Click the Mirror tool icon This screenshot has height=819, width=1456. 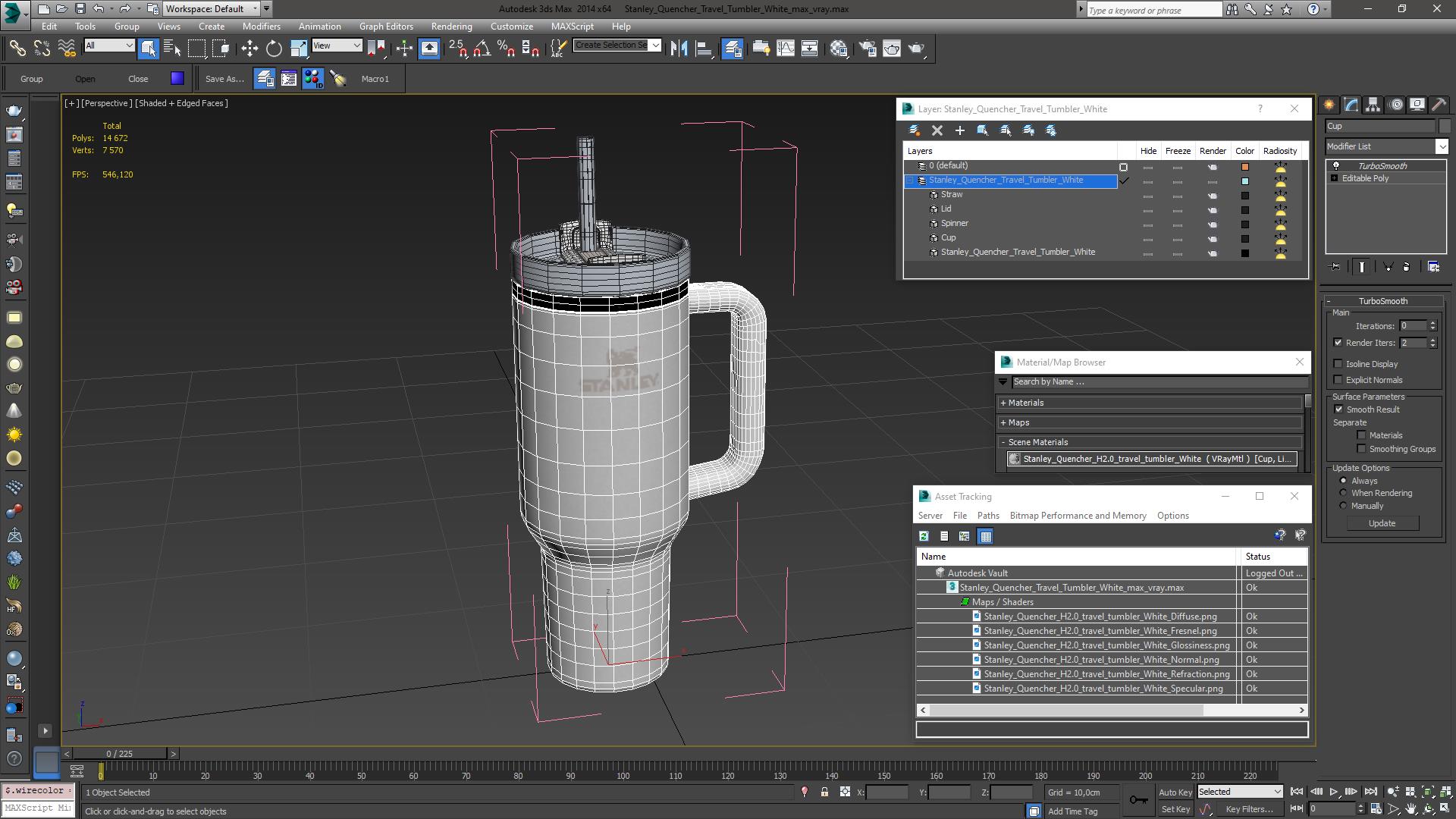(x=679, y=49)
